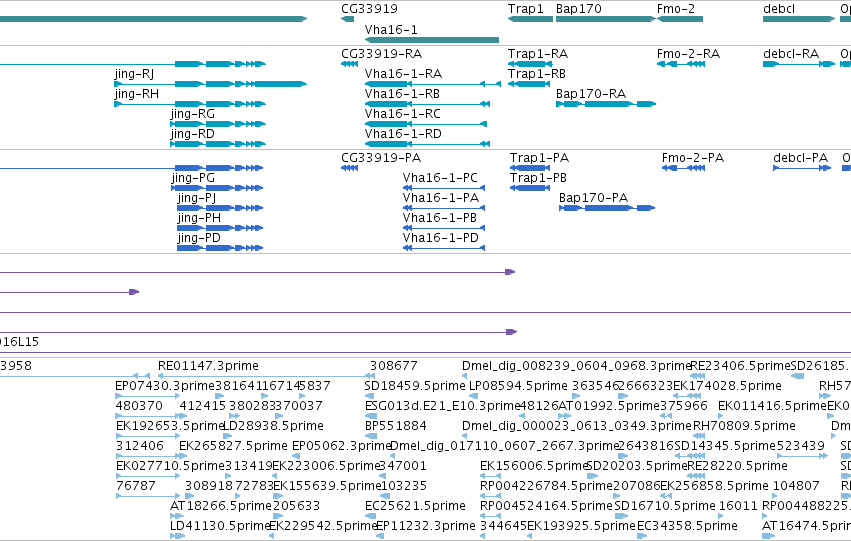Select the jing-RJ transcript label
Screen dimensions: 851x541
134,74
